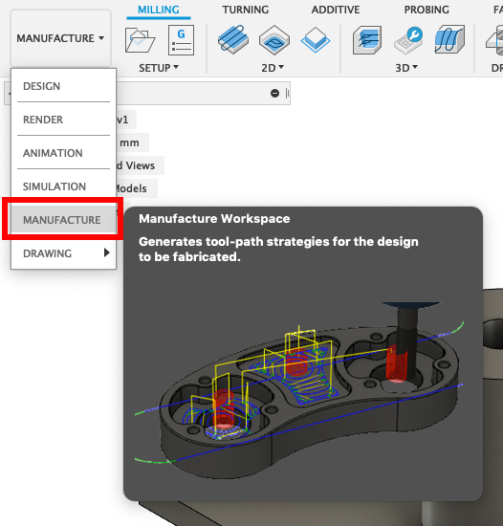Expand the SETUP dropdown menu

coord(159,68)
